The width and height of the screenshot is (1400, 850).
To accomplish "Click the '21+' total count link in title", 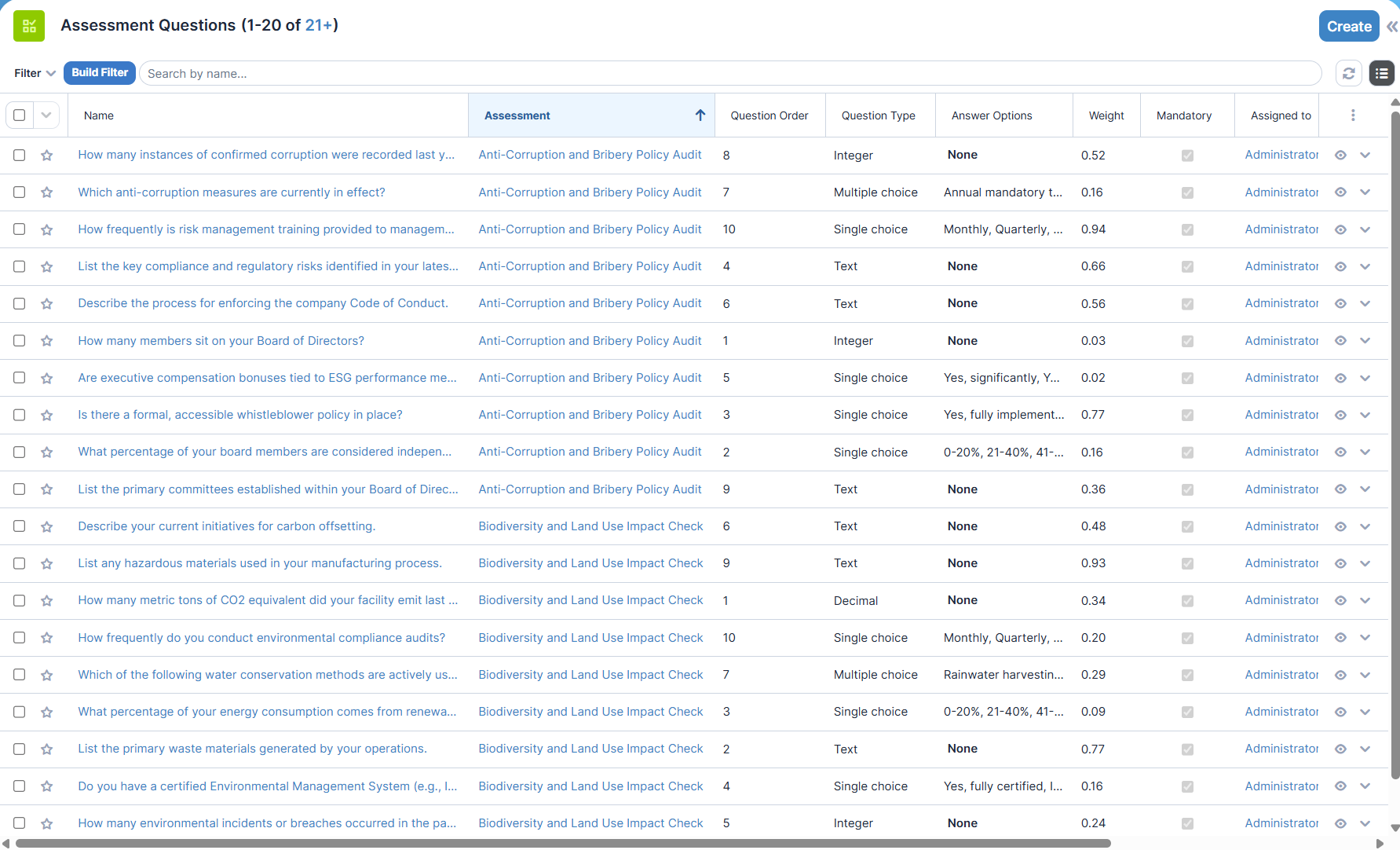I will coord(319,25).
